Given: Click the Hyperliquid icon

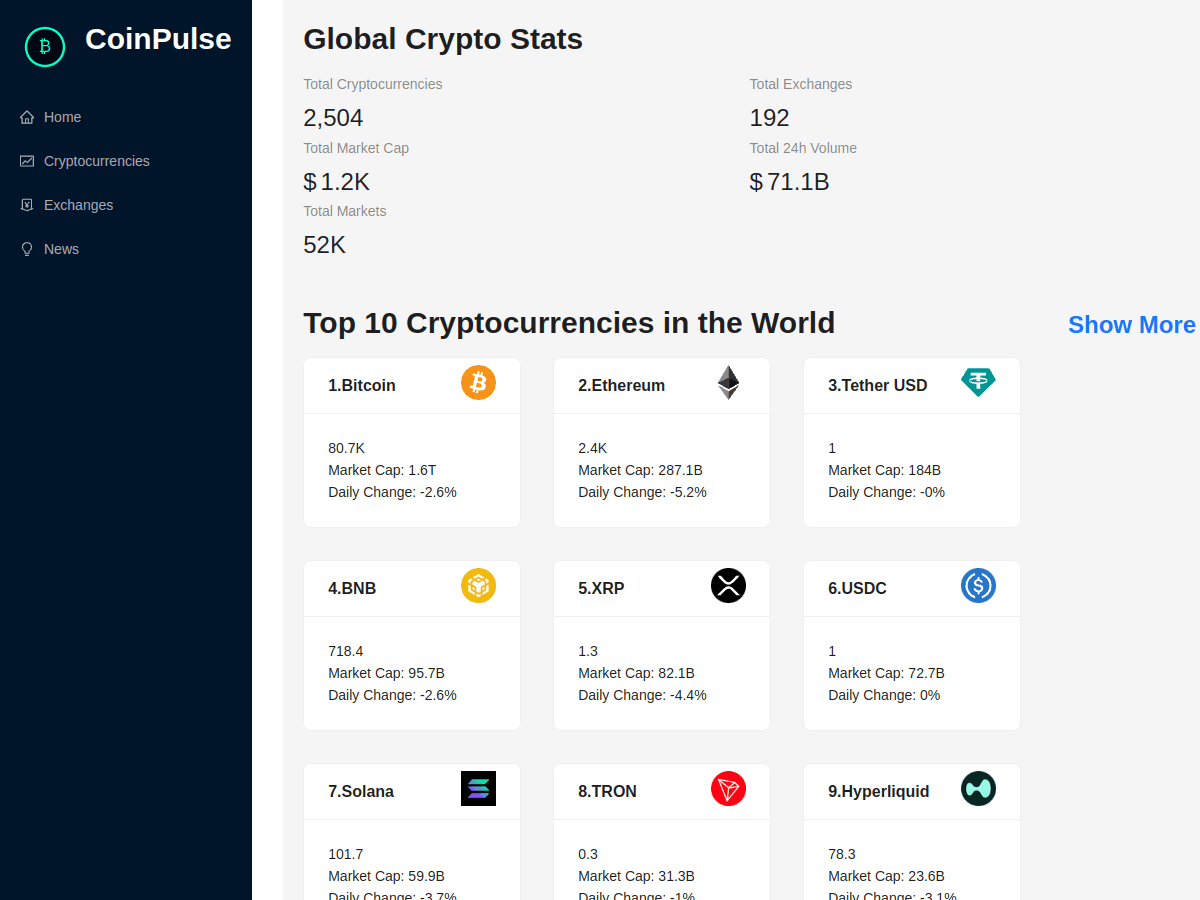Looking at the screenshot, I should point(978,788).
